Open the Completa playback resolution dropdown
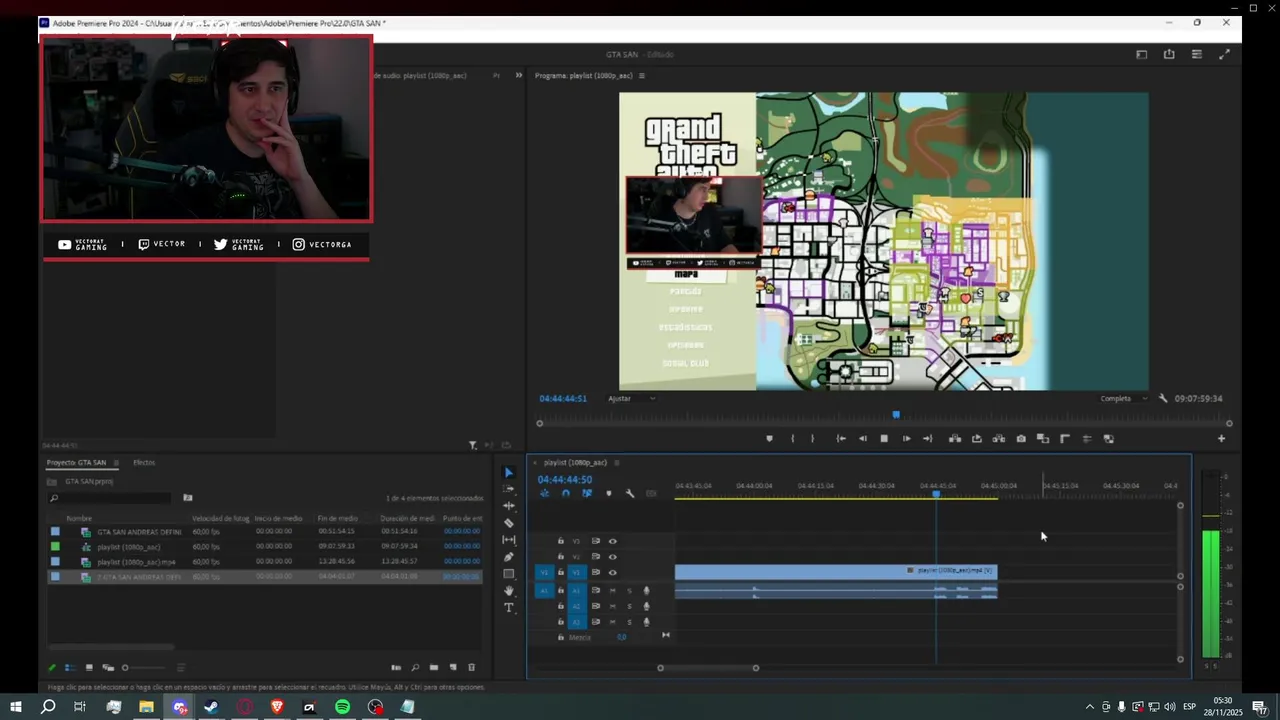Viewport: 1280px width, 720px height. pyautogui.click(x=1124, y=398)
